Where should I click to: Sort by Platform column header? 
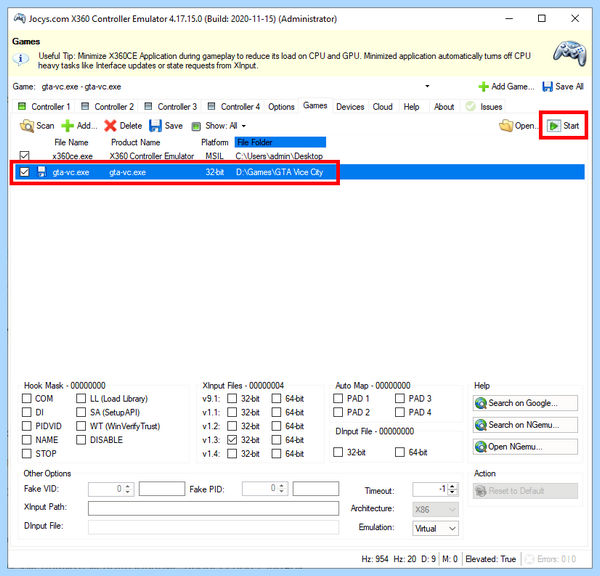pos(215,142)
